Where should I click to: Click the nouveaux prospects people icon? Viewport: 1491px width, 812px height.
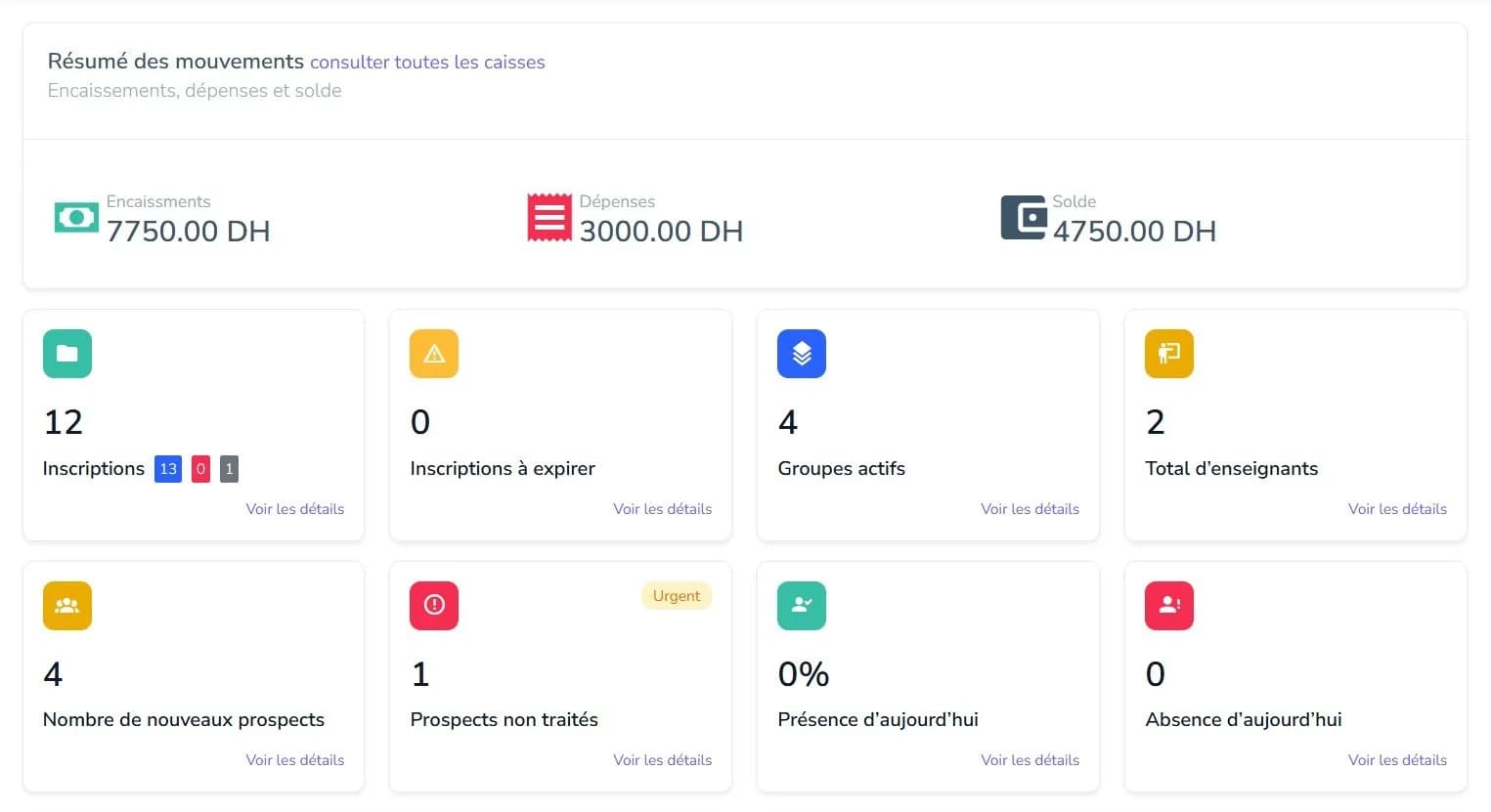pyautogui.click(x=67, y=606)
